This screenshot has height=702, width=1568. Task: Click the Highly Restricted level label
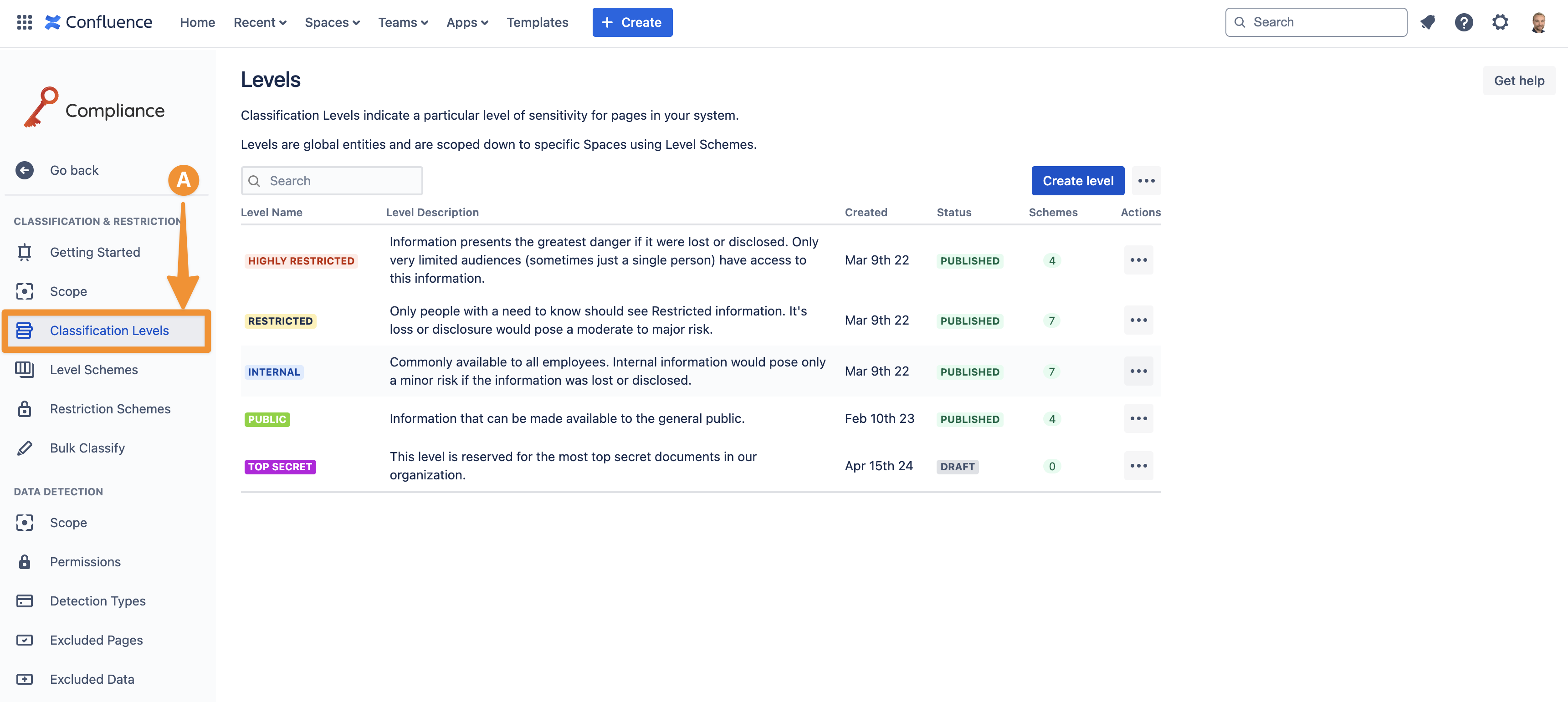pos(301,261)
